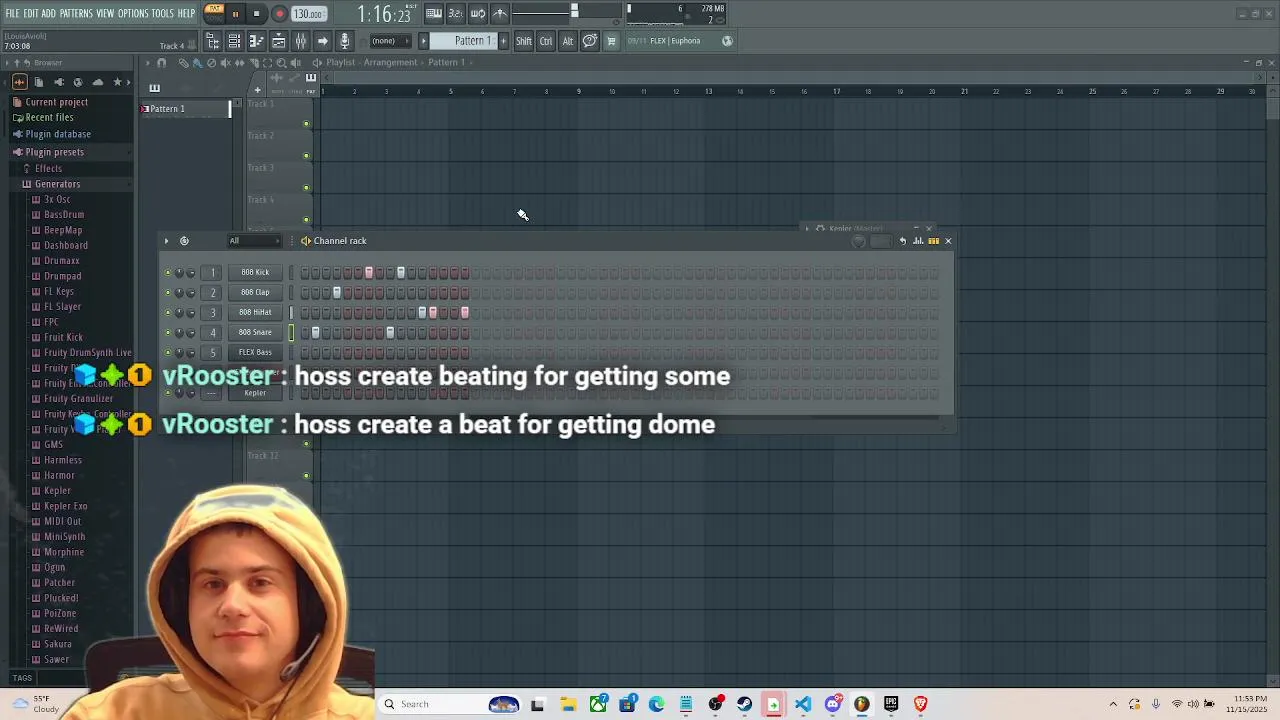Click the Ctrl modifier button
The height and width of the screenshot is (720, 1280).
[546, 41]
